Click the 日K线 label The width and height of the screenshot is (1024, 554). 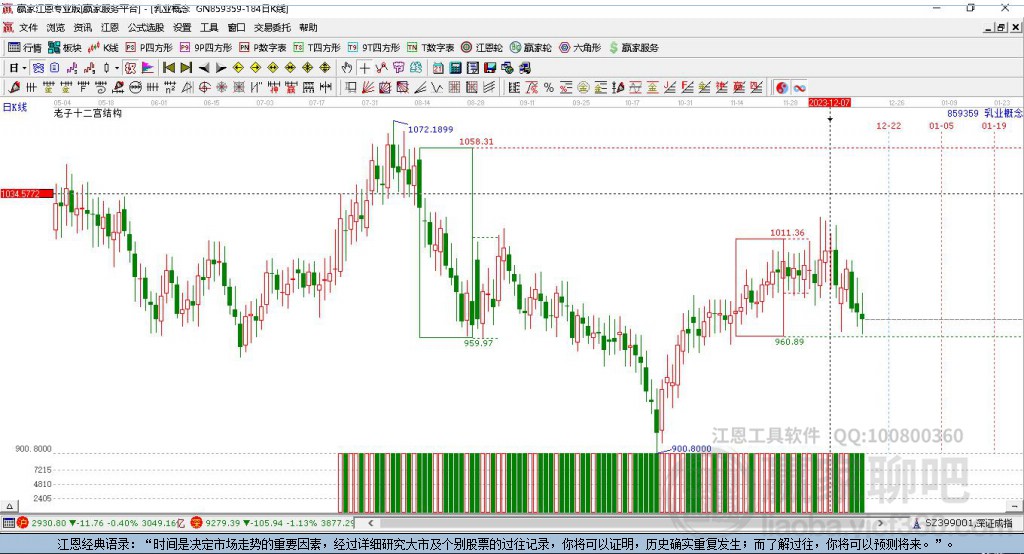point(15,107)
